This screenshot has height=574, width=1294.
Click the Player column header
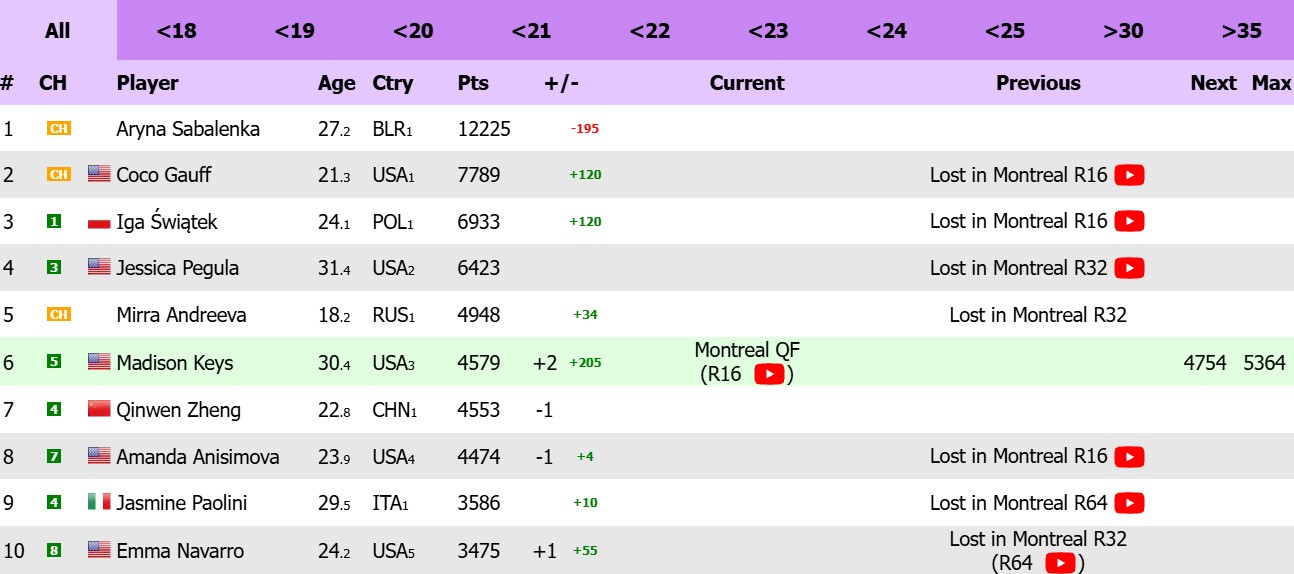point(147,83)
